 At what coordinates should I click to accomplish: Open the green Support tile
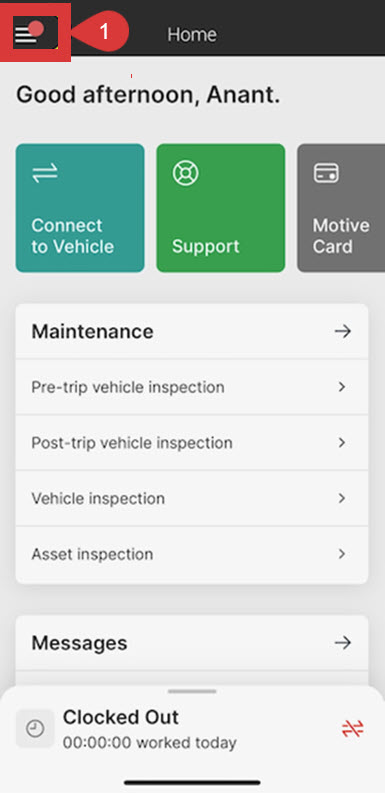(220, 208)
